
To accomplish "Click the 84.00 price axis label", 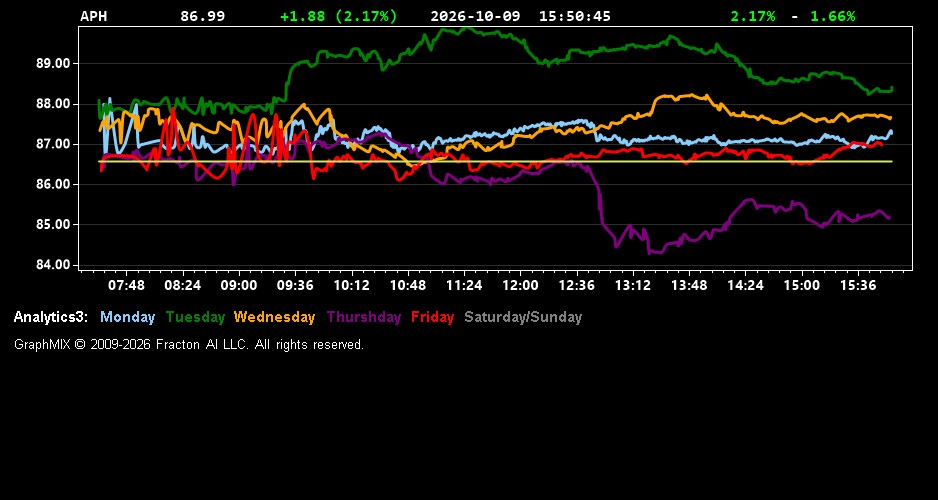I will [x=54, y=264].
